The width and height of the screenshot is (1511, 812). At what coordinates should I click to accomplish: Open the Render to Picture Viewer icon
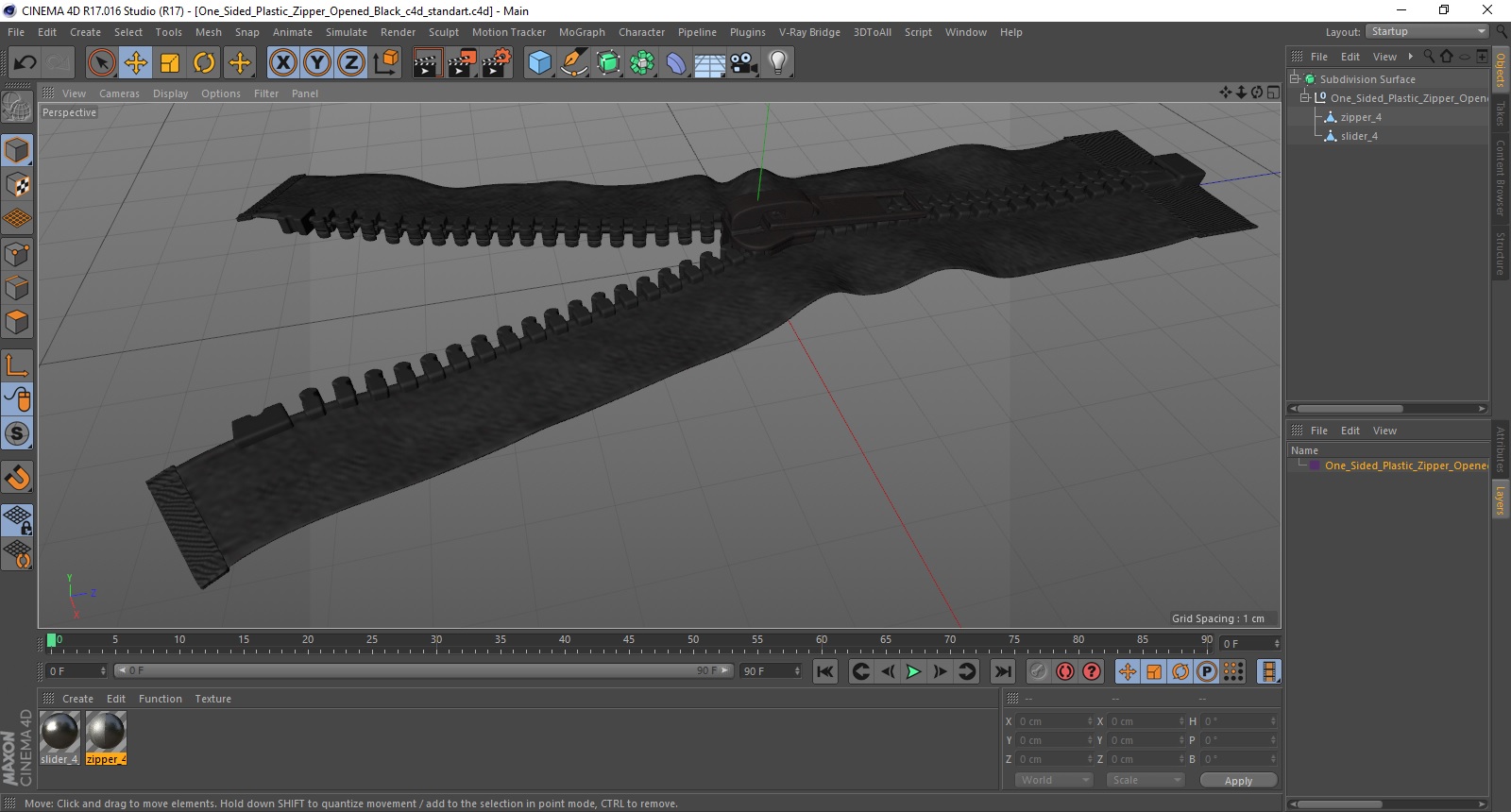click(x=462, y=63)
